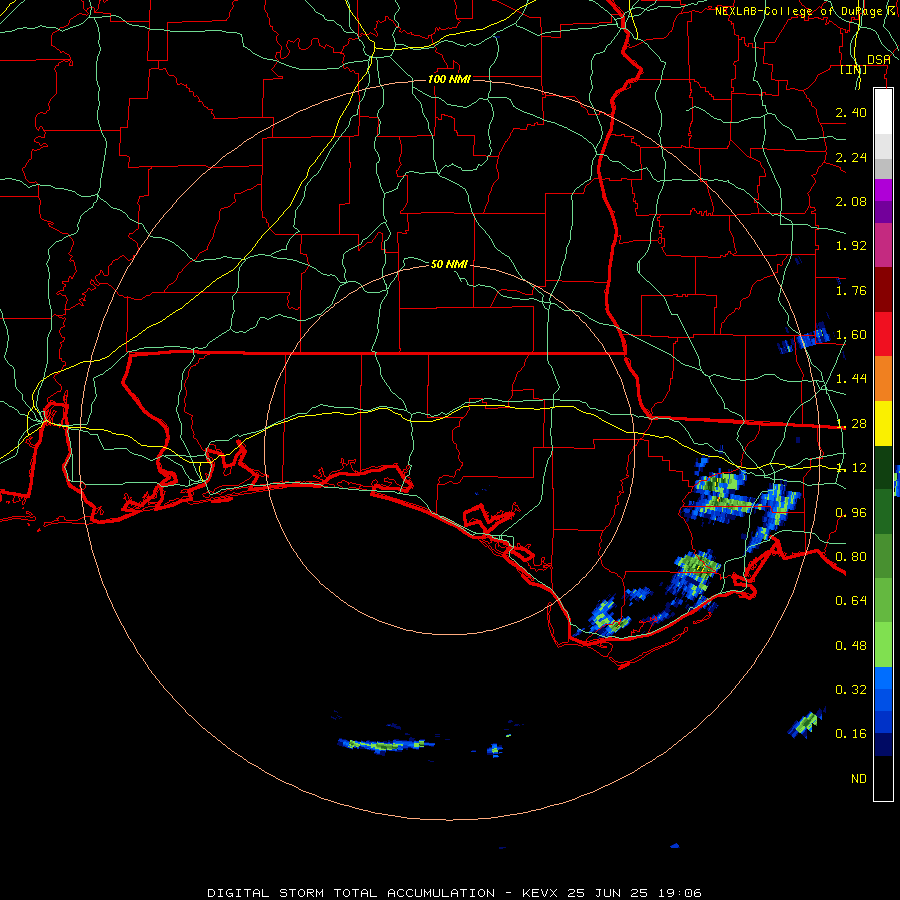900x900 pixels.
Task: Click the 0.80 legend value
Action: [851, 557]
